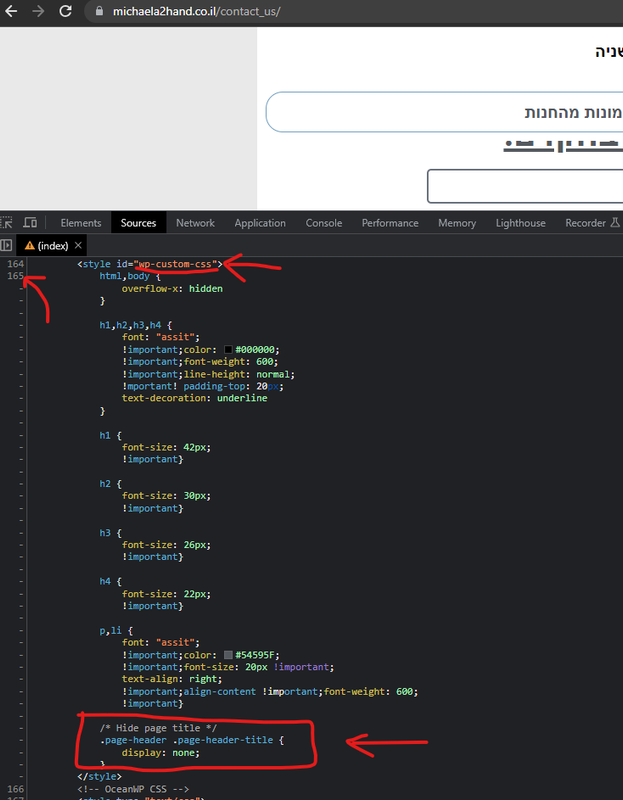Open the color picker for the #54595F swatch
This screenshot has height=800, width=623.
(x=229, y=655)
